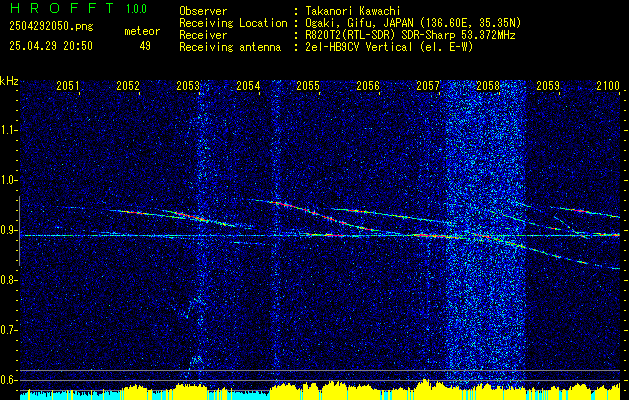Click the Receiving antenna field label
Viewport: 629px width, 400px height.
click(x=230, y=47)
